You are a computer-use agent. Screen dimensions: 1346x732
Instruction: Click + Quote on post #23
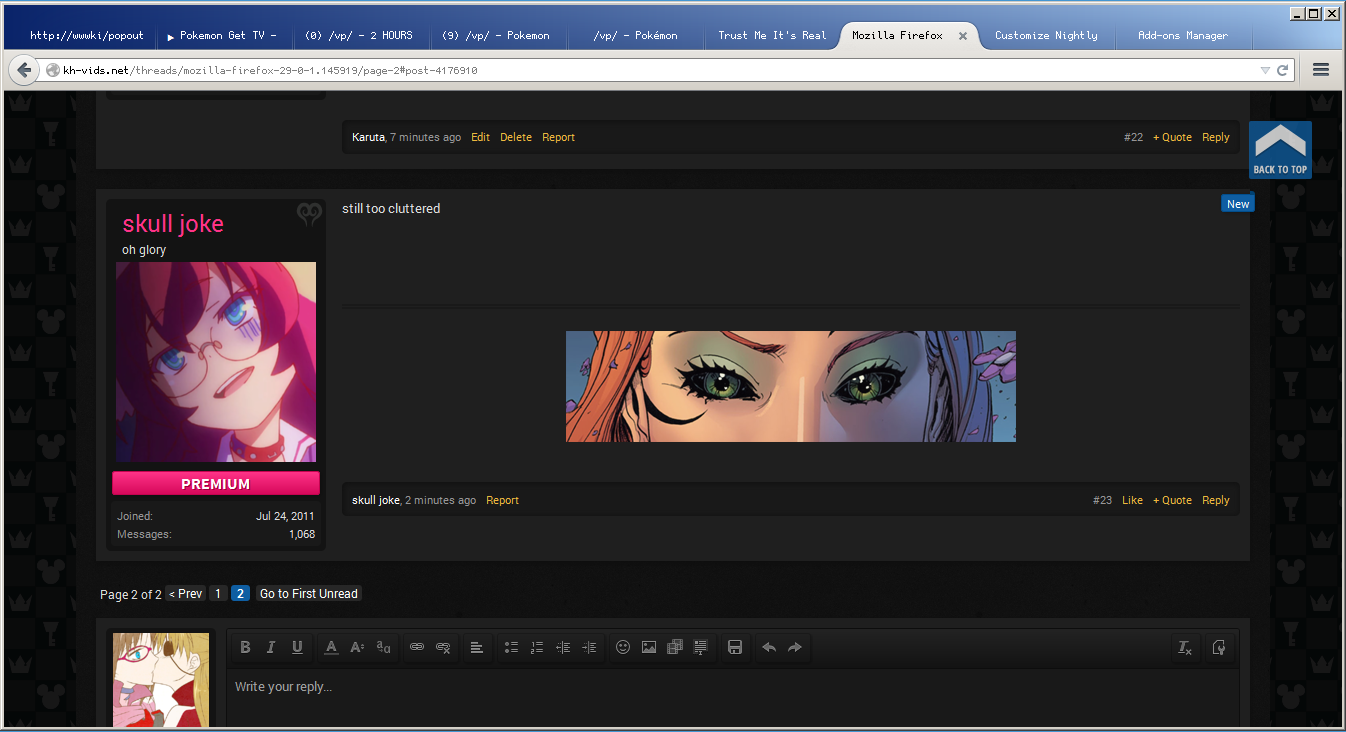[x=1172, y=500]
